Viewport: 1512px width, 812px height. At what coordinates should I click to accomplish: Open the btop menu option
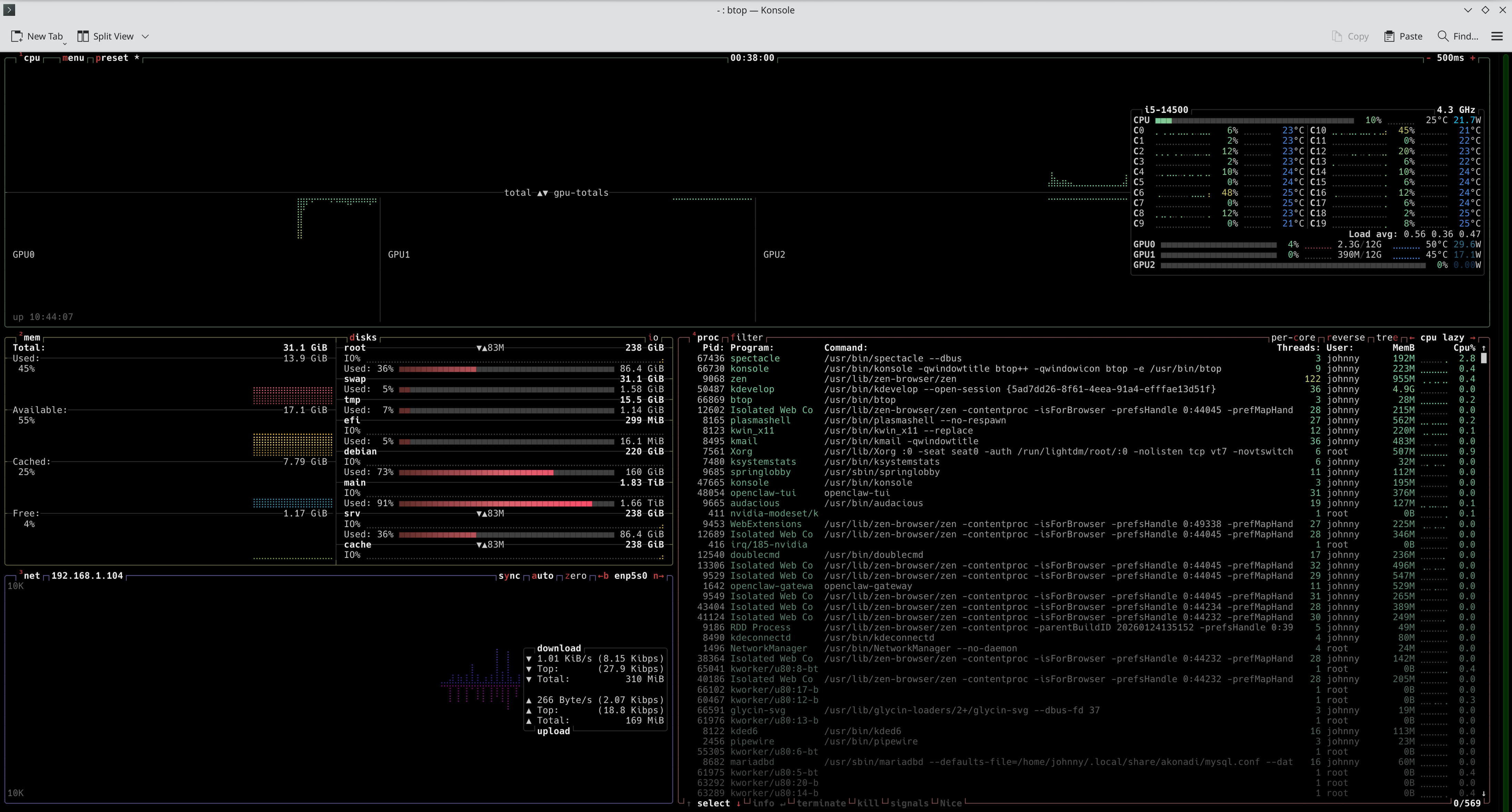point(73,58)
